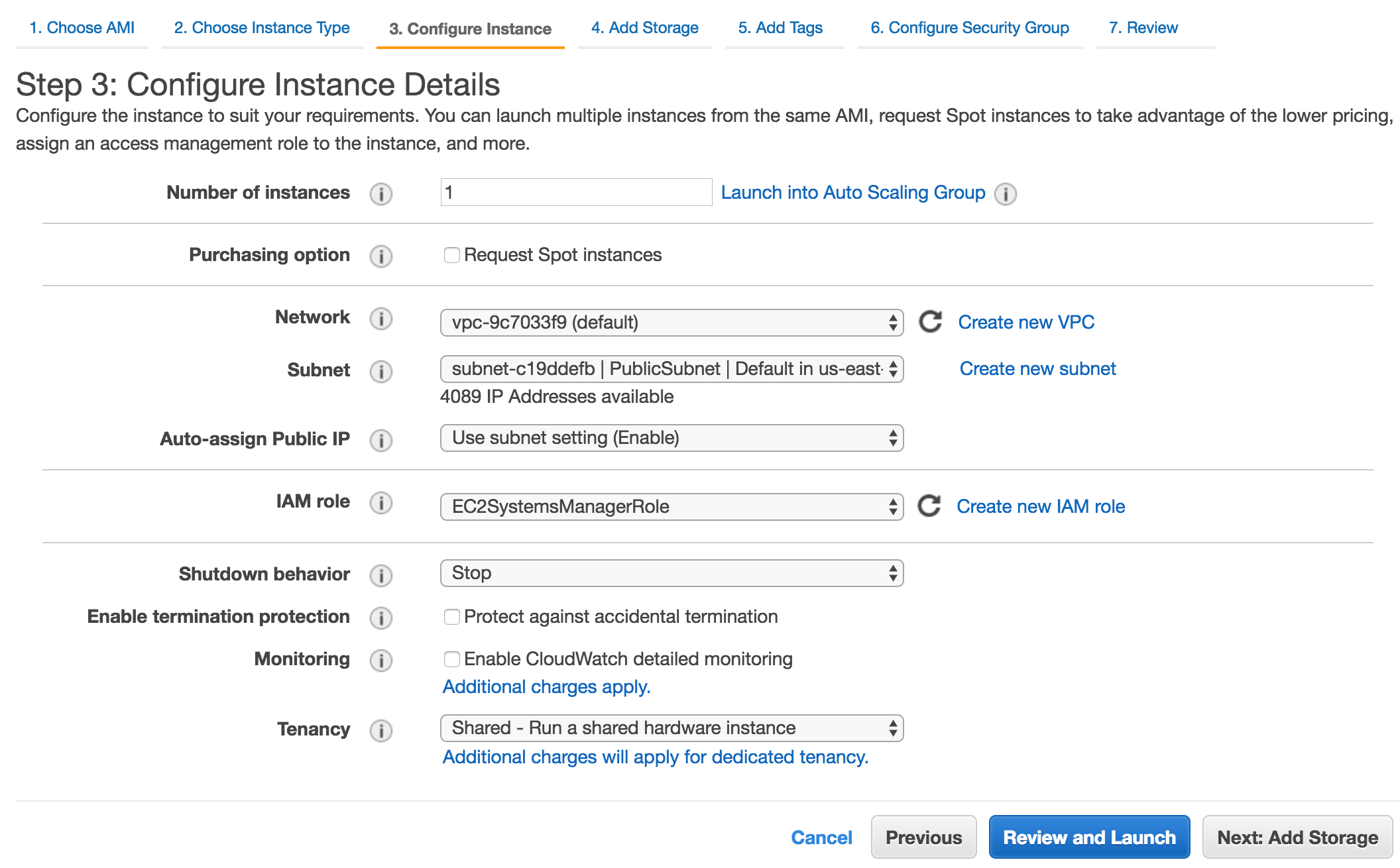Viewport: 1400px width, 868px height.
Task: Click refresh icon beside IAM role dropdown
Action: (929, 506)
